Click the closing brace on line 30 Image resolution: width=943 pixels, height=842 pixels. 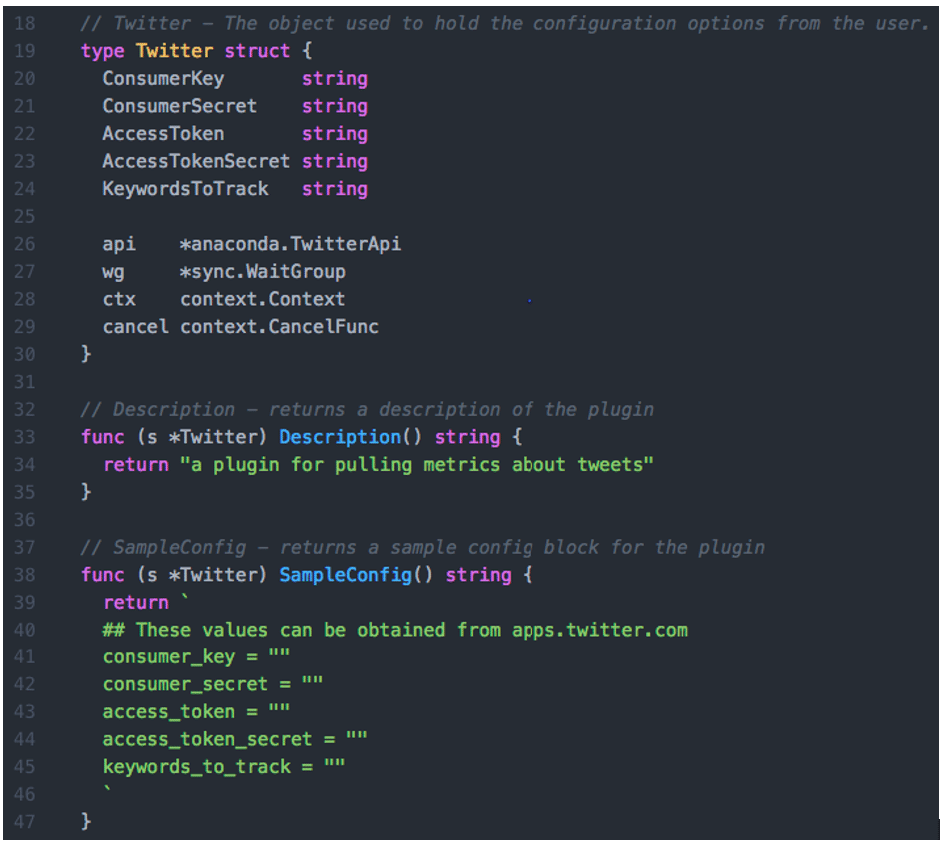tap(86, 354)
